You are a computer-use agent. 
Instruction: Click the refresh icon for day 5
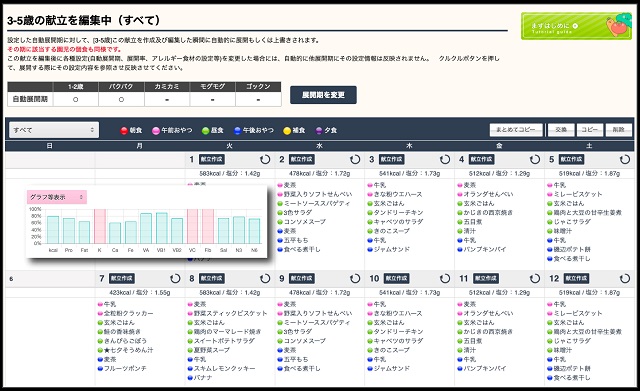click(625, 160)
